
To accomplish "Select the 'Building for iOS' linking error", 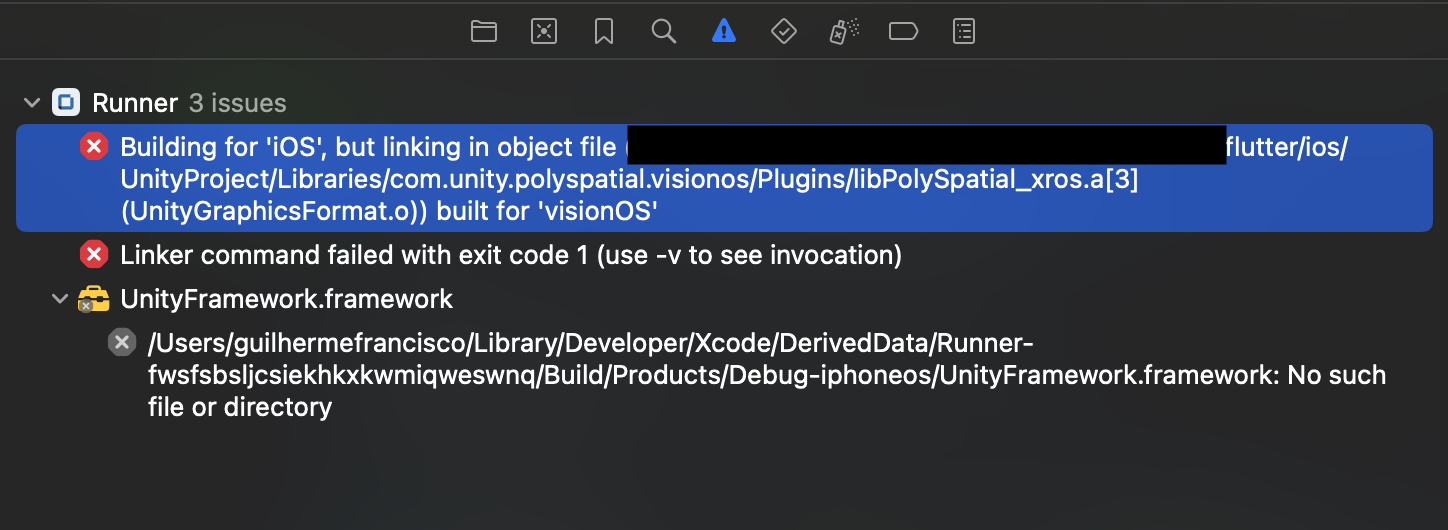I will (x=724, y=178).
